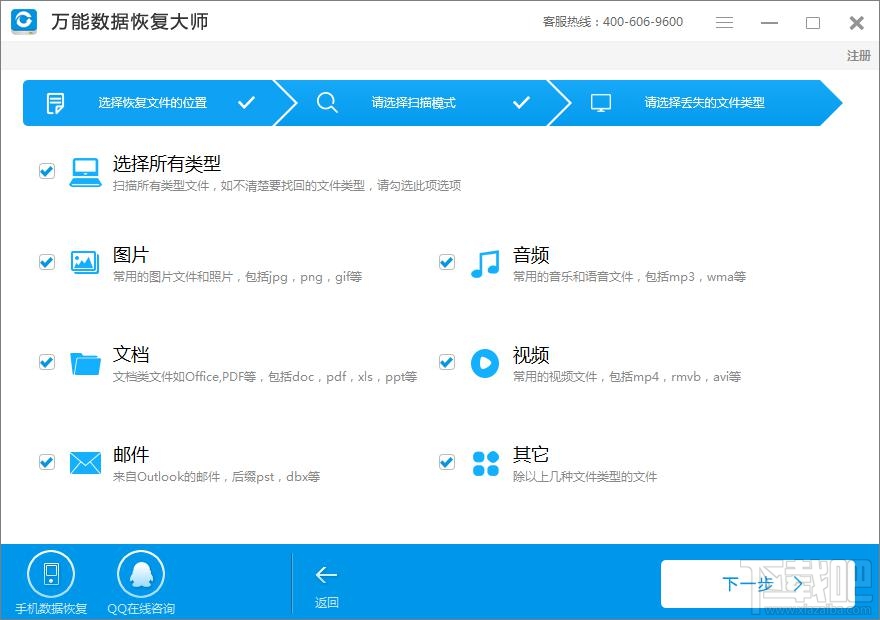This screenshot has width=880, height=620.
Task: Uncheck the 选择所有类型 checkbox
Action: [46, 170]
